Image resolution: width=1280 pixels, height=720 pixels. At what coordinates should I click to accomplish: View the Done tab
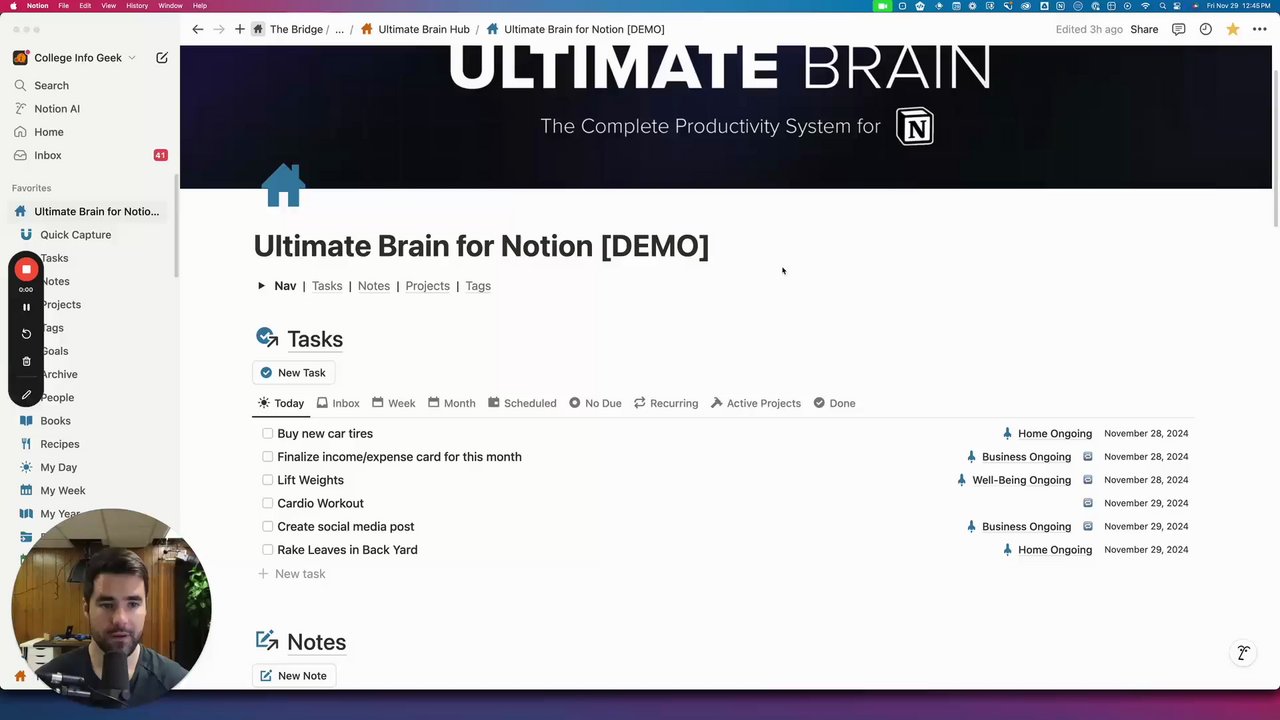[834, 403]
